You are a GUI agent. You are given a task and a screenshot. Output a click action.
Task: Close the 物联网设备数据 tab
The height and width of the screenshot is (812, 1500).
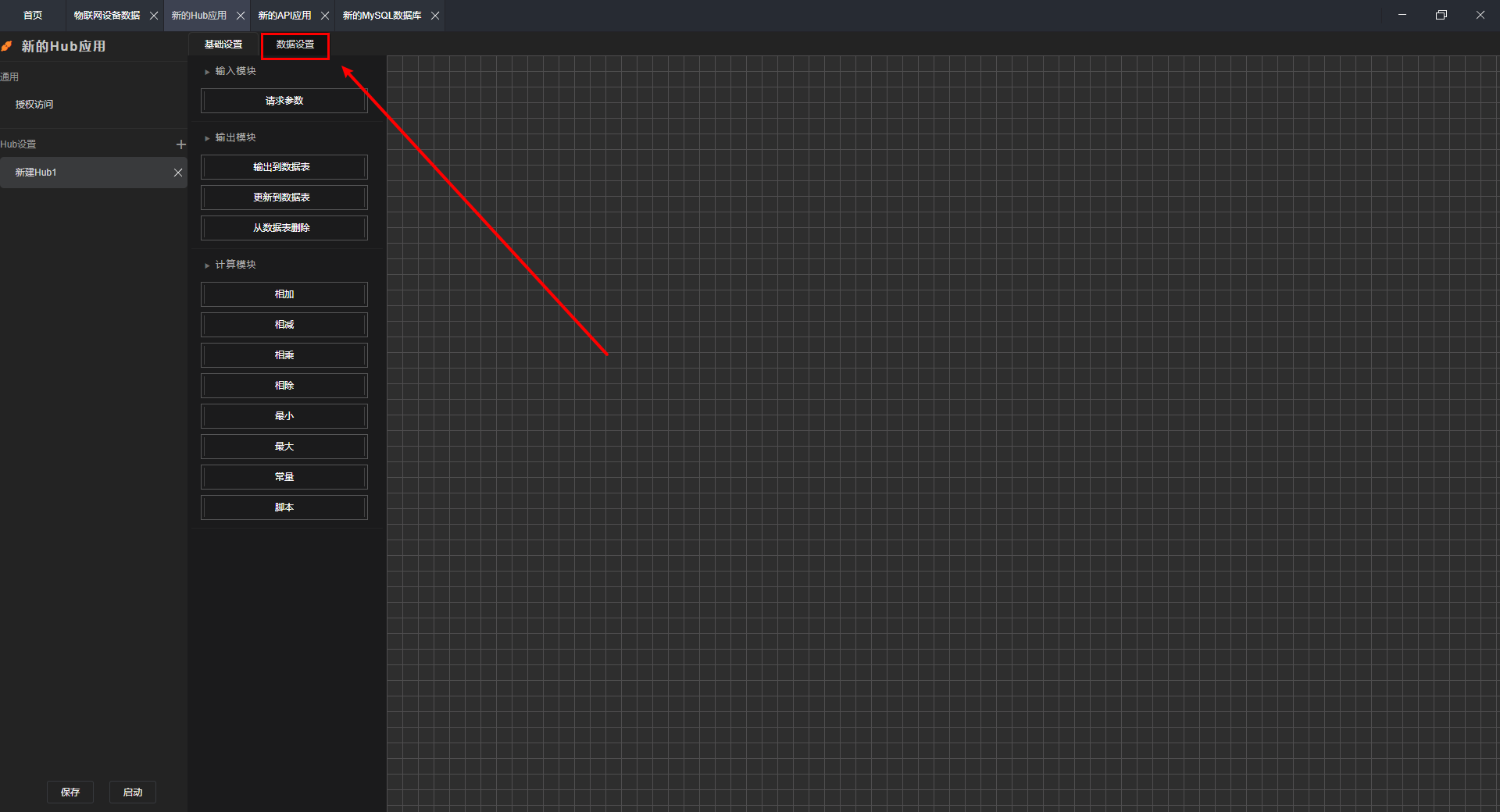click(154, 16)
